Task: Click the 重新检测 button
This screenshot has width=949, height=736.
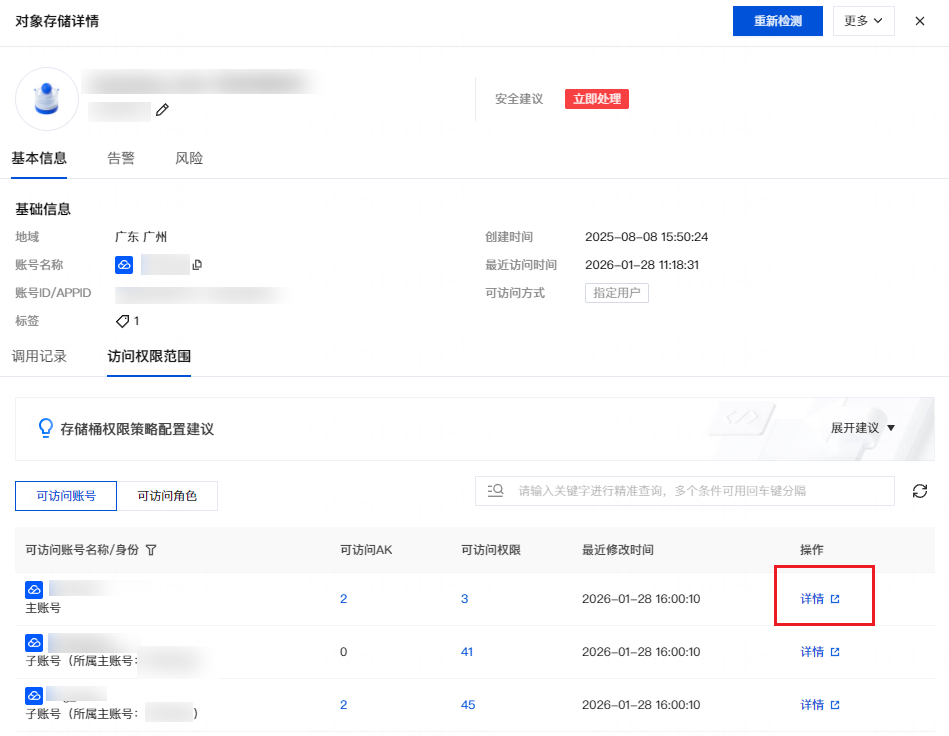Action: click(x=777, y=21)
